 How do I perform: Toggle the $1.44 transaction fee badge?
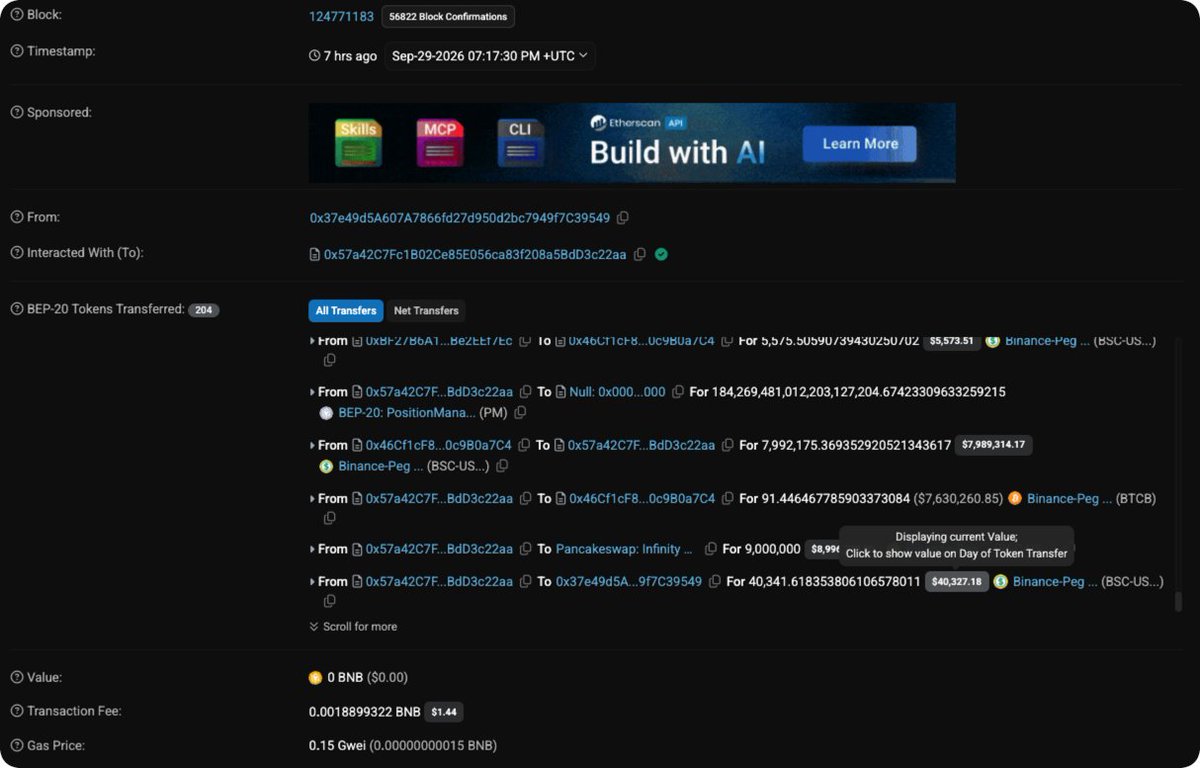click(444, 712)
